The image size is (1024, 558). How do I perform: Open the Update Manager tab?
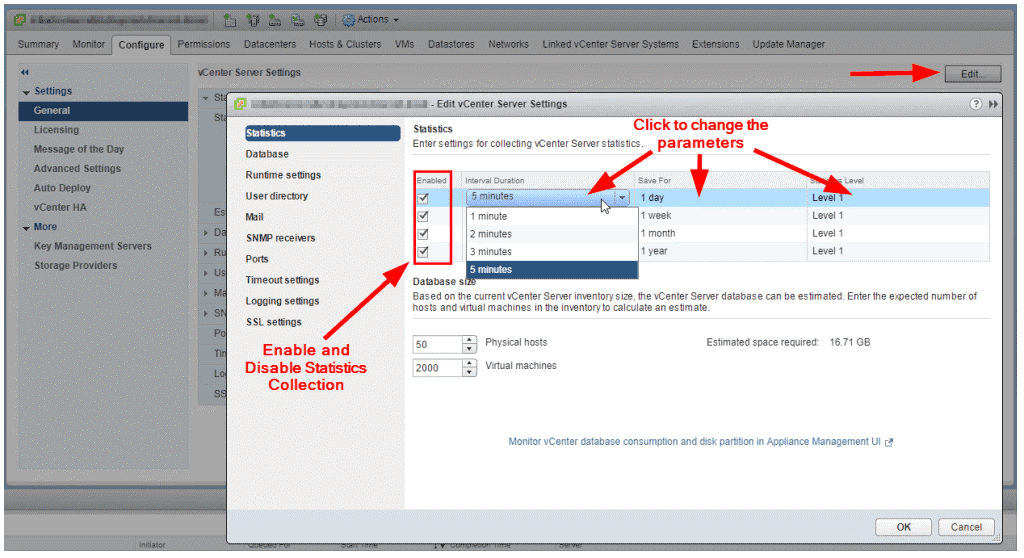click(788, 44)
